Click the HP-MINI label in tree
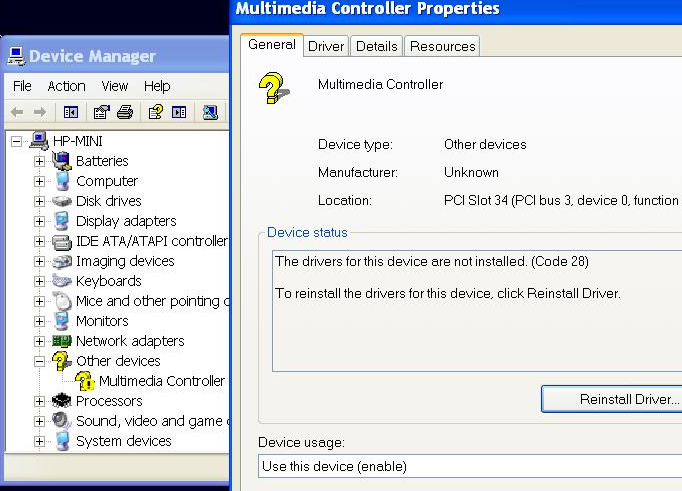 click(x=77, y=141)
